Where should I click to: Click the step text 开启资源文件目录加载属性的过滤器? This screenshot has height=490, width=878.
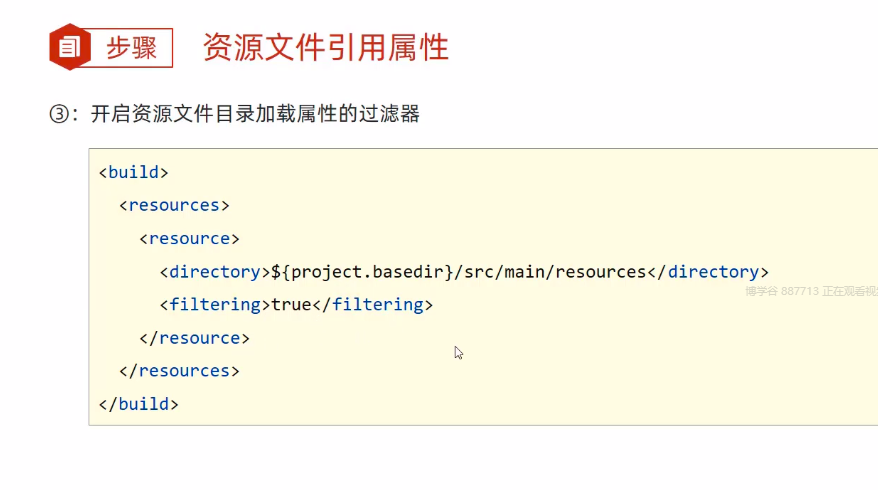point(255,114)
